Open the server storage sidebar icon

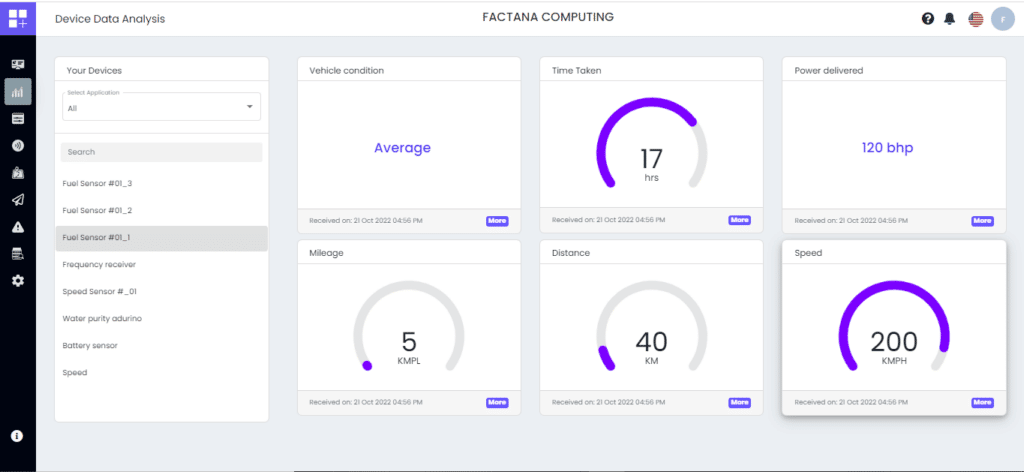point(18,254)
